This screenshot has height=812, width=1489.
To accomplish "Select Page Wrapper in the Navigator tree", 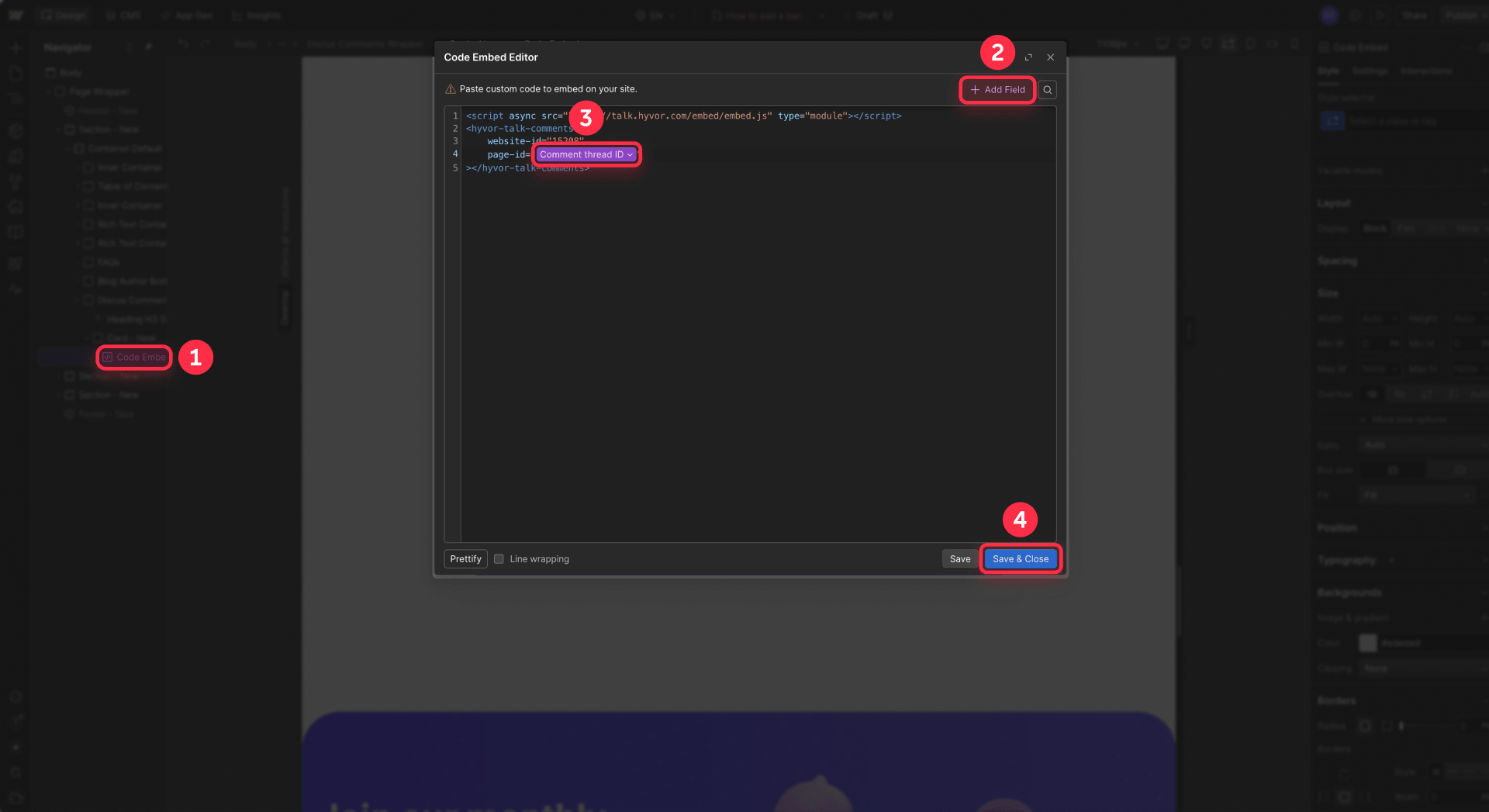I will (x=92, y=92).
